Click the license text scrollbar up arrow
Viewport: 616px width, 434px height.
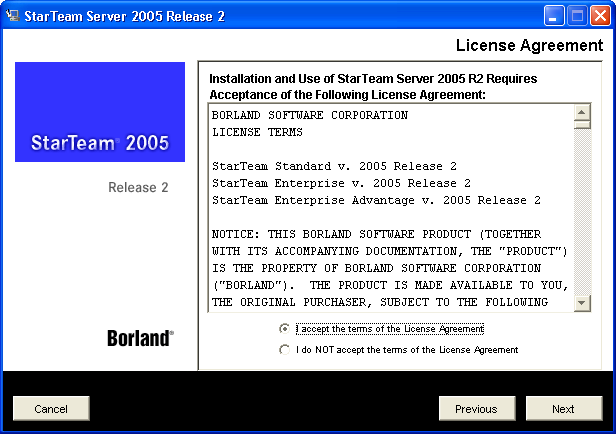[582, 112]
